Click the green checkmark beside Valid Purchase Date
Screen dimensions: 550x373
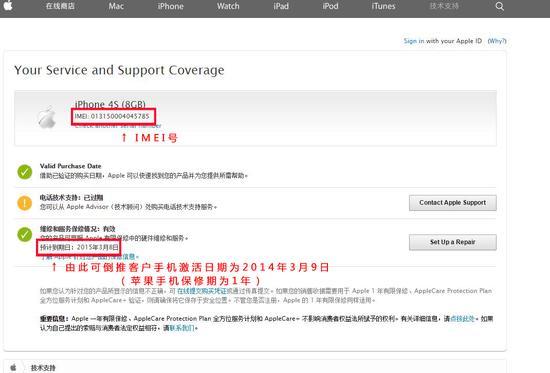coord(25,172)
